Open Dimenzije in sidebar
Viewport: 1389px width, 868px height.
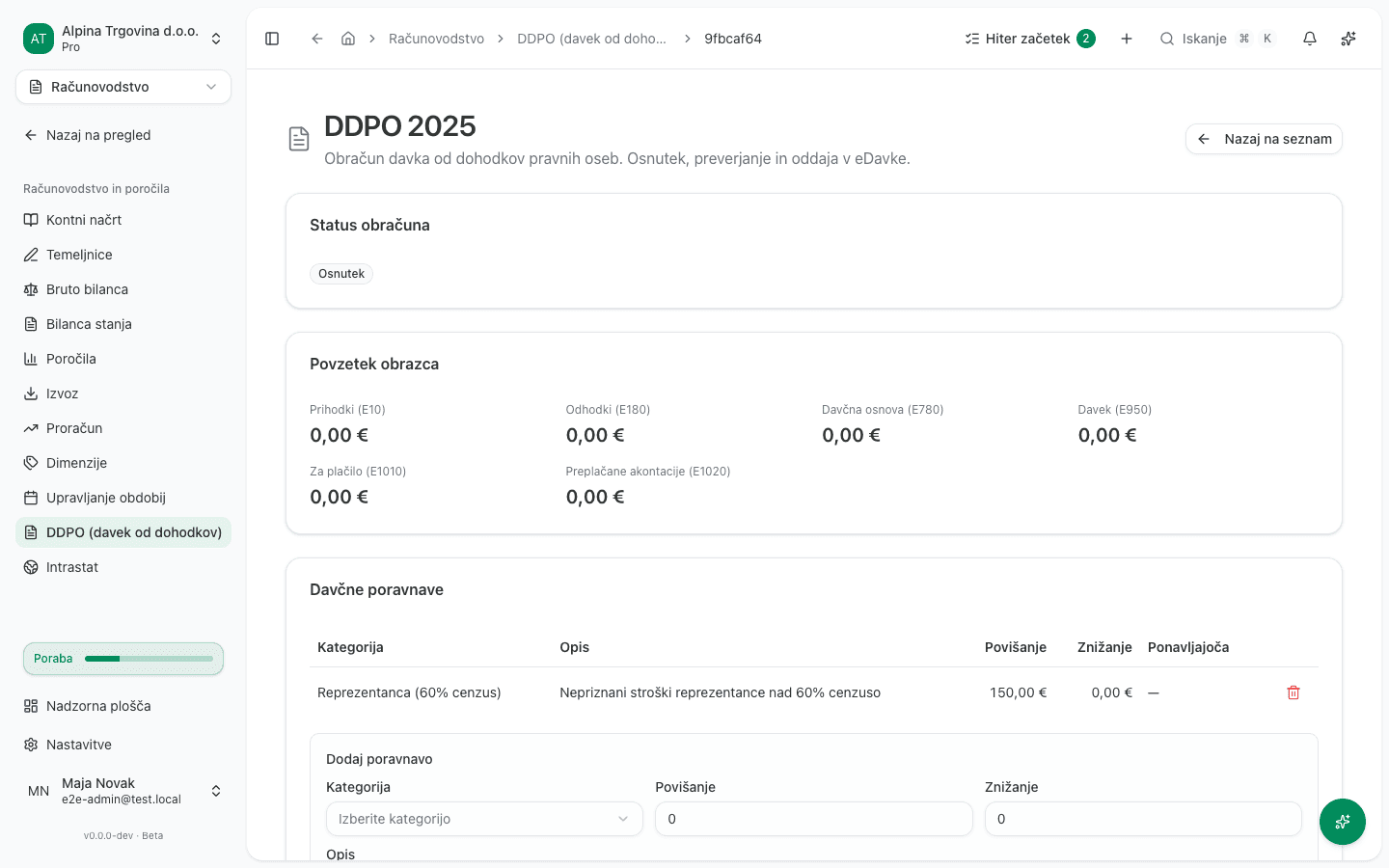123,463
